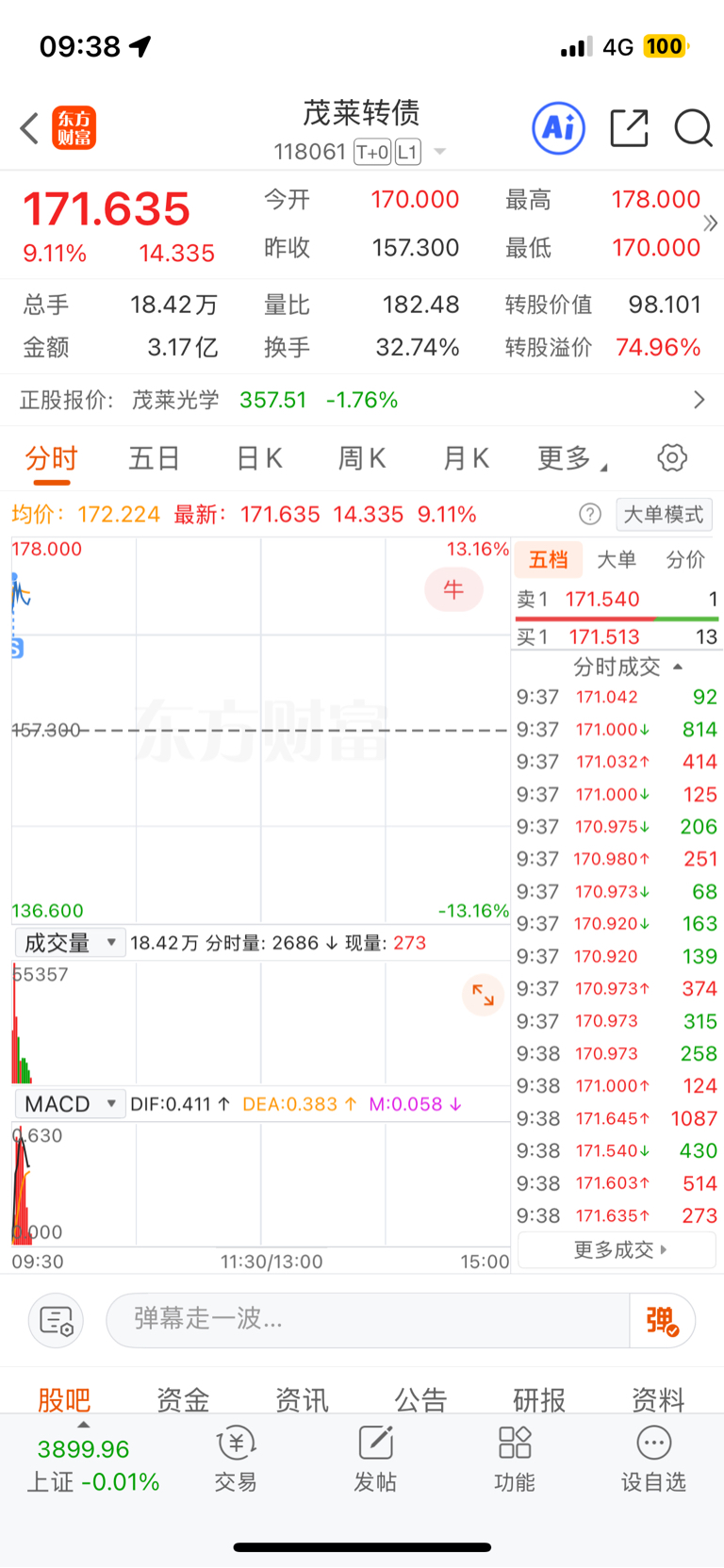The height and width of the screenshot is (1568, 724).
Task: Select the 五档 order book tab
Action: (x=549, y=560)
